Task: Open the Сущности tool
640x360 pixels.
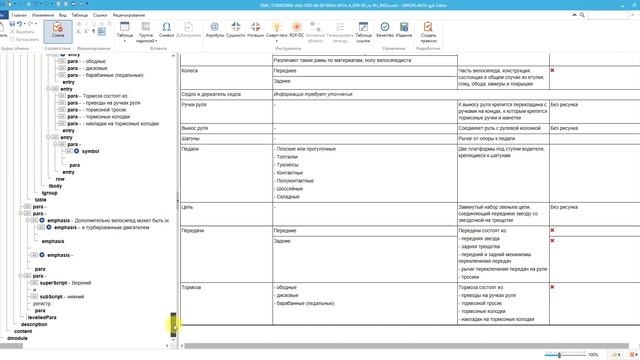Action: 236,30
